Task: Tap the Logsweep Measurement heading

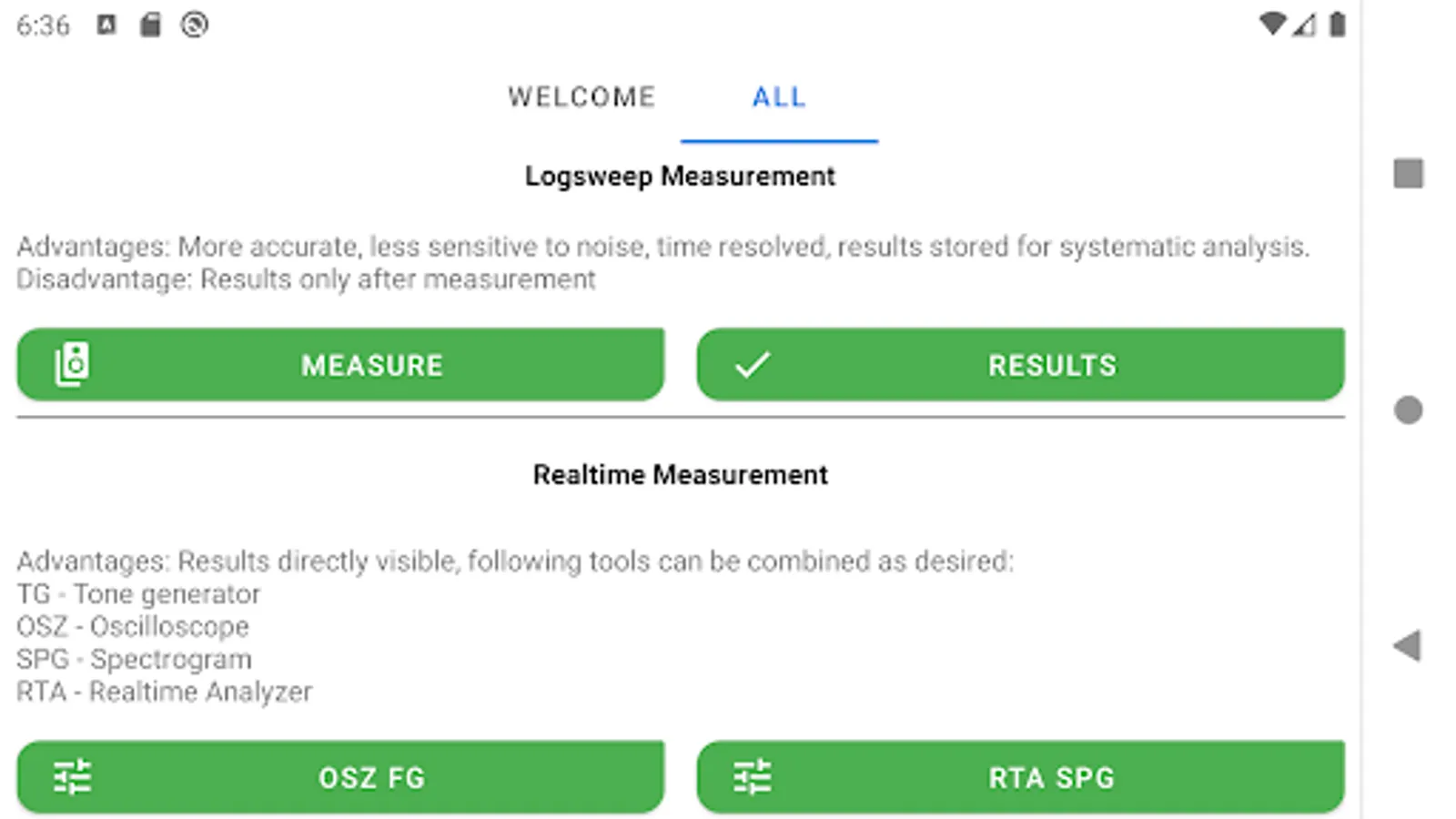Action: tap(680, 177)
